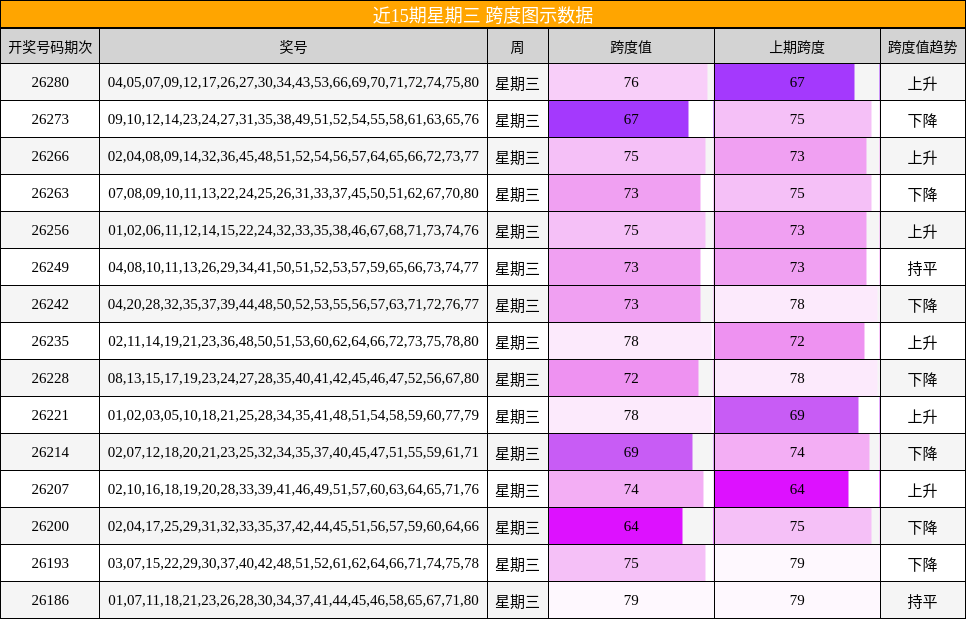Click issue number 26193

50,563
